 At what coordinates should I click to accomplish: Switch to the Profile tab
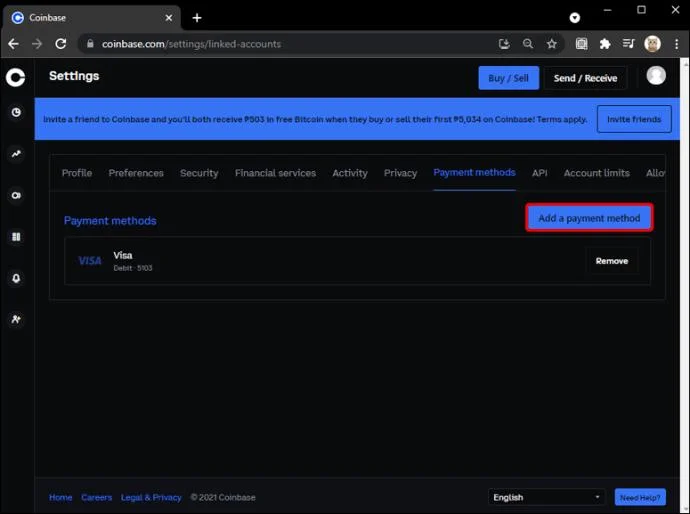click(x=77, y=173)
